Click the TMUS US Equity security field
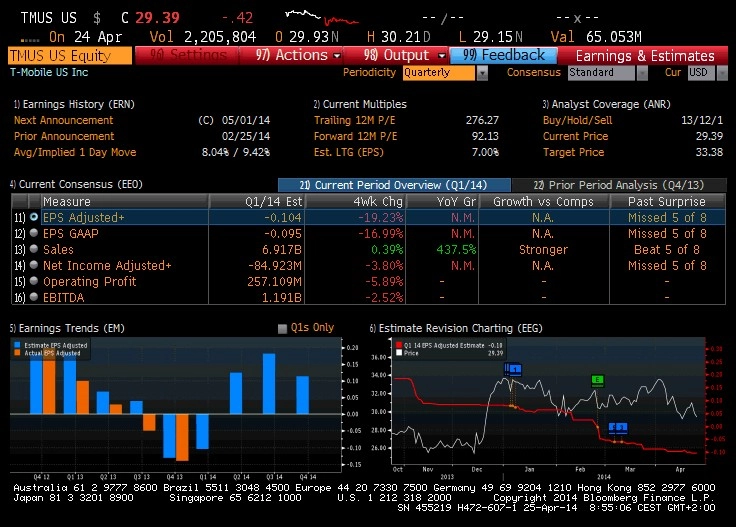Screen dimensions: 736x527 [x=70, y=56]
